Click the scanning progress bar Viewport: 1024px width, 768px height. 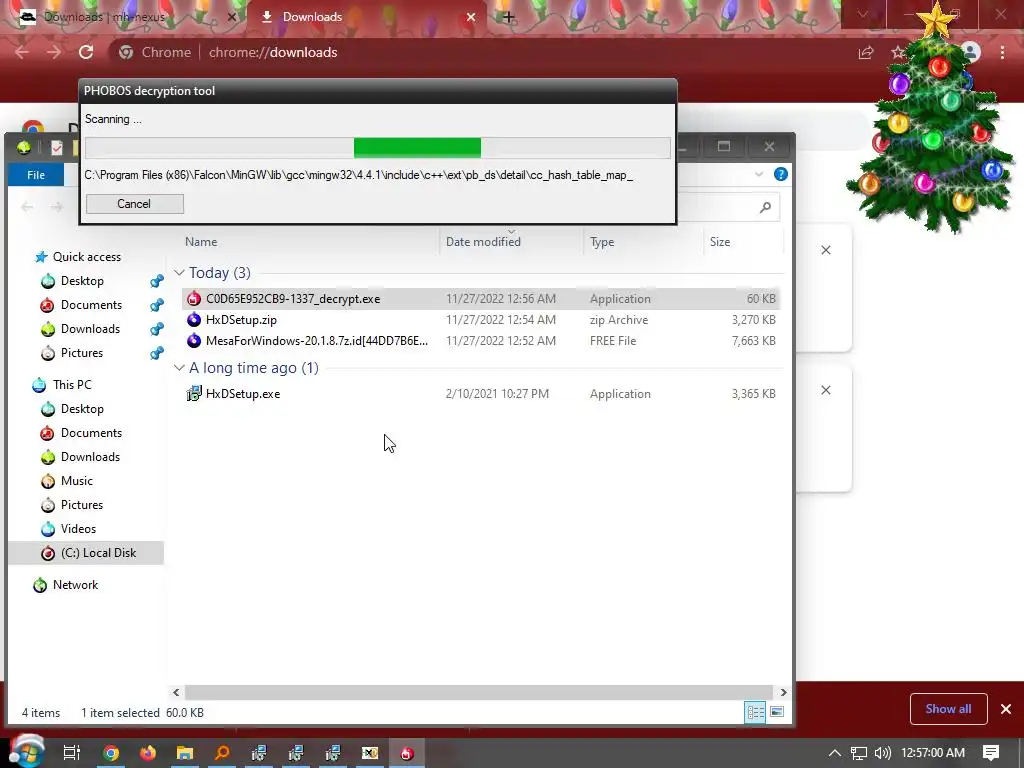coord(377,148)
